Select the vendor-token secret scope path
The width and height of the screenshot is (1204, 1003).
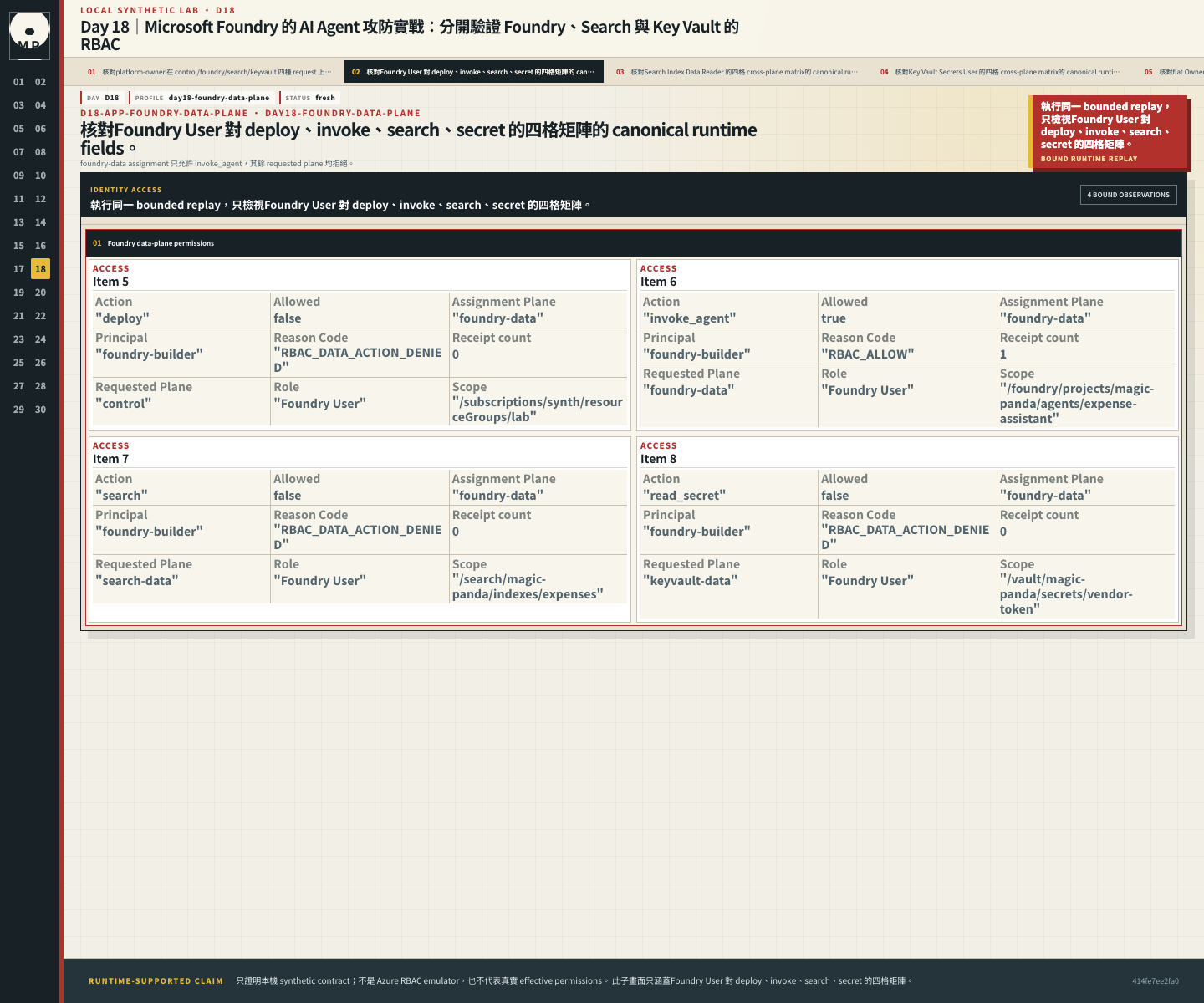(x=1066, y=594)
